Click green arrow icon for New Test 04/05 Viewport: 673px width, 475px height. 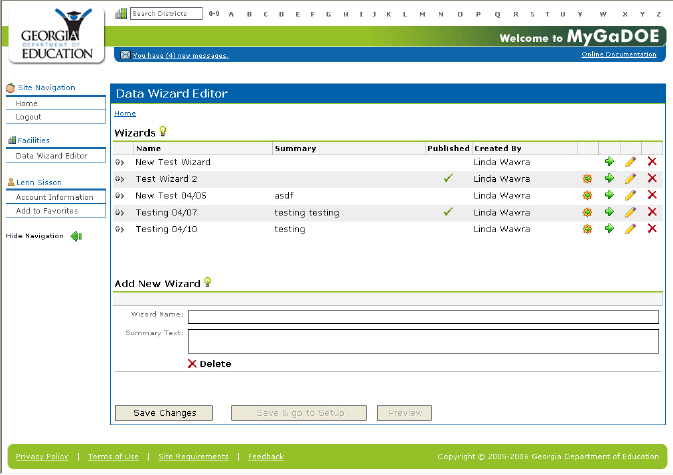coord(609,195)
